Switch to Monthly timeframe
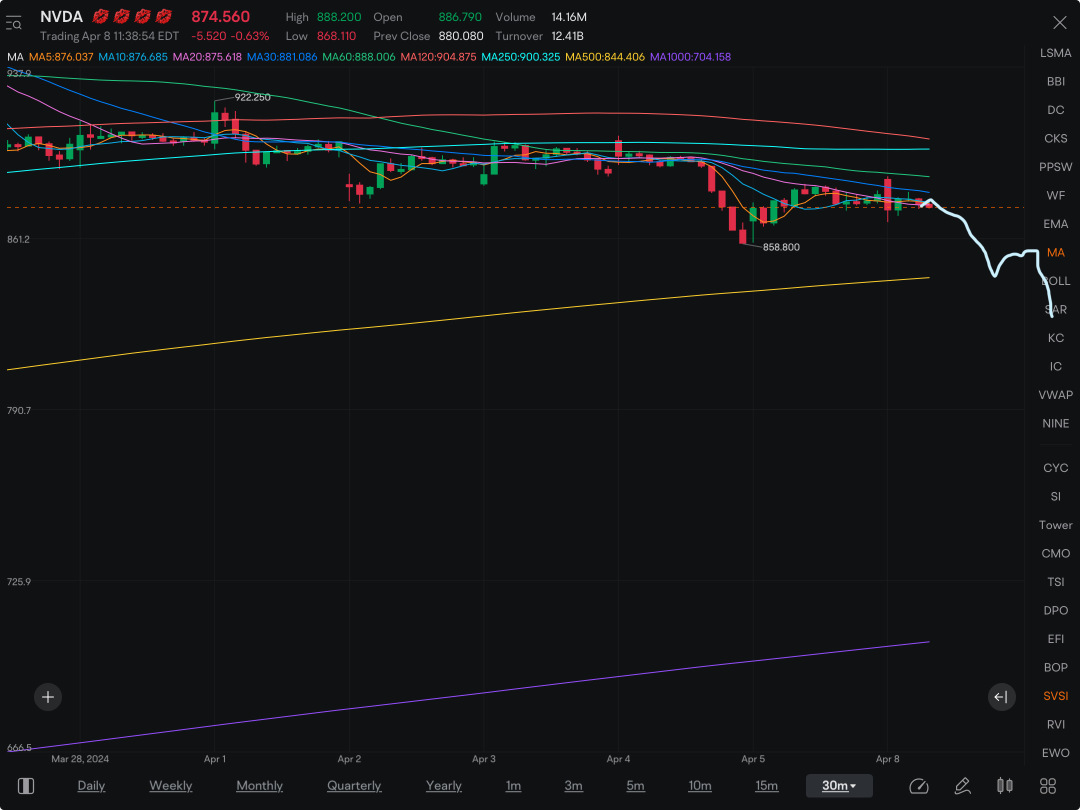 tap(259, 786)
